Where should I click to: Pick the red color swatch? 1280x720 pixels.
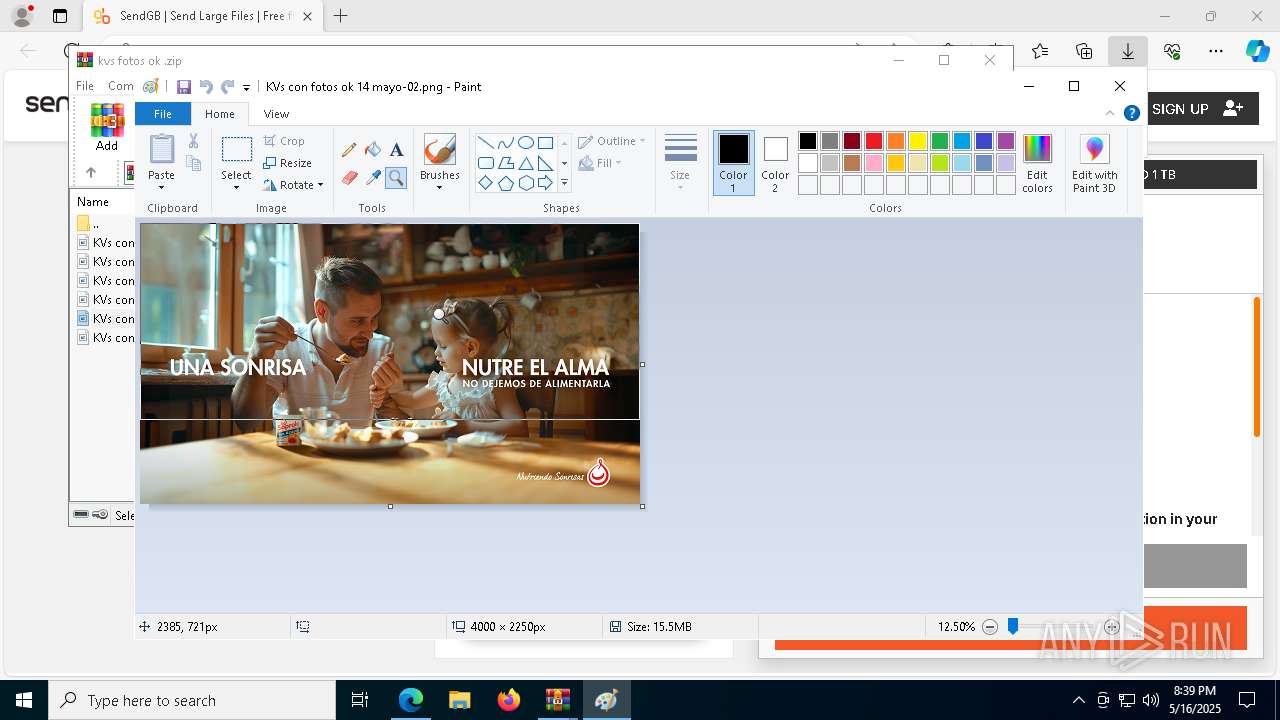pyautogui.click(x=874, y=141)
